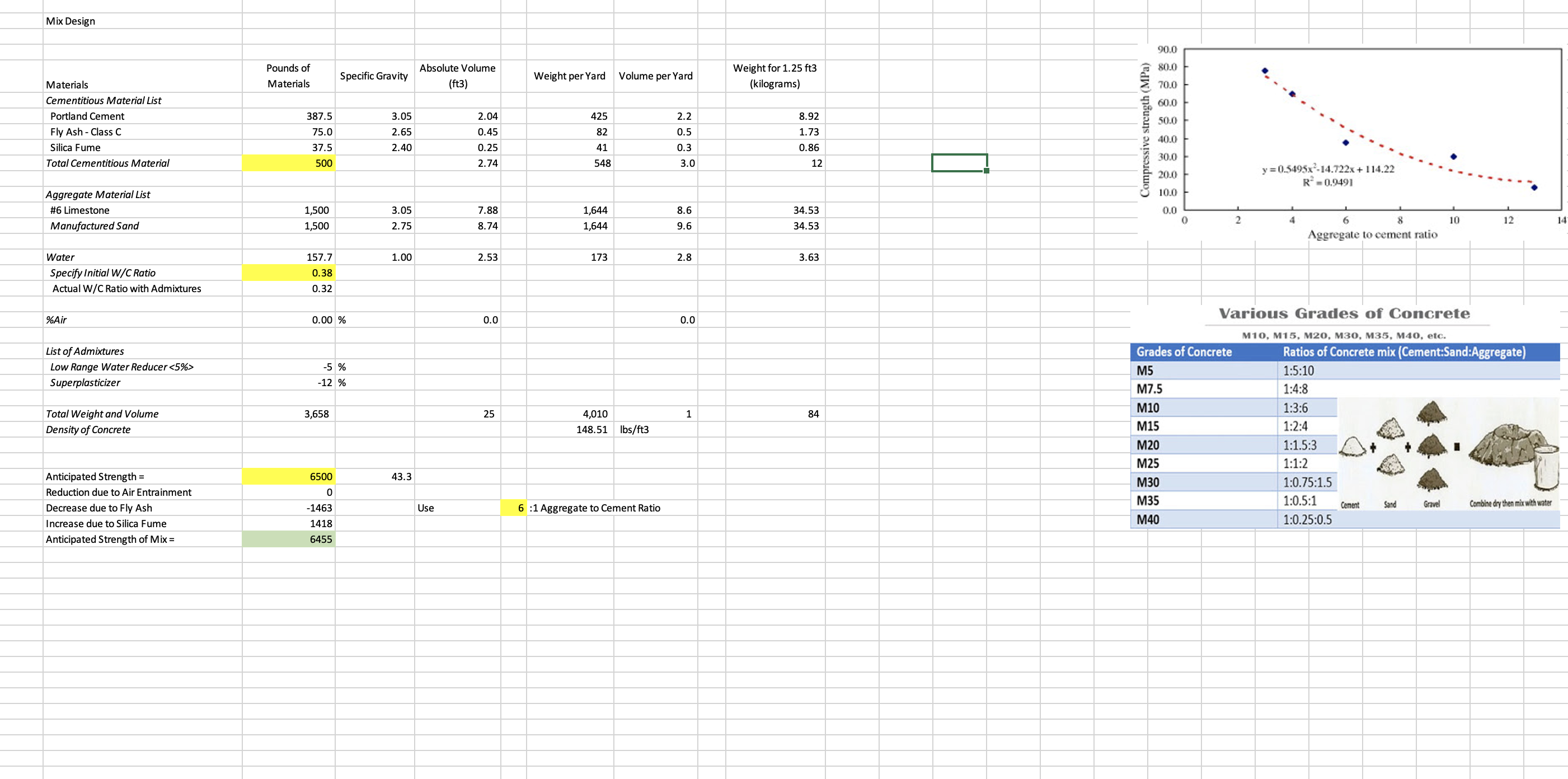
Task: Select Weight for 1.25 ft3 (kilograms) header
Action: pyautogui.click(x=775, y=76)
